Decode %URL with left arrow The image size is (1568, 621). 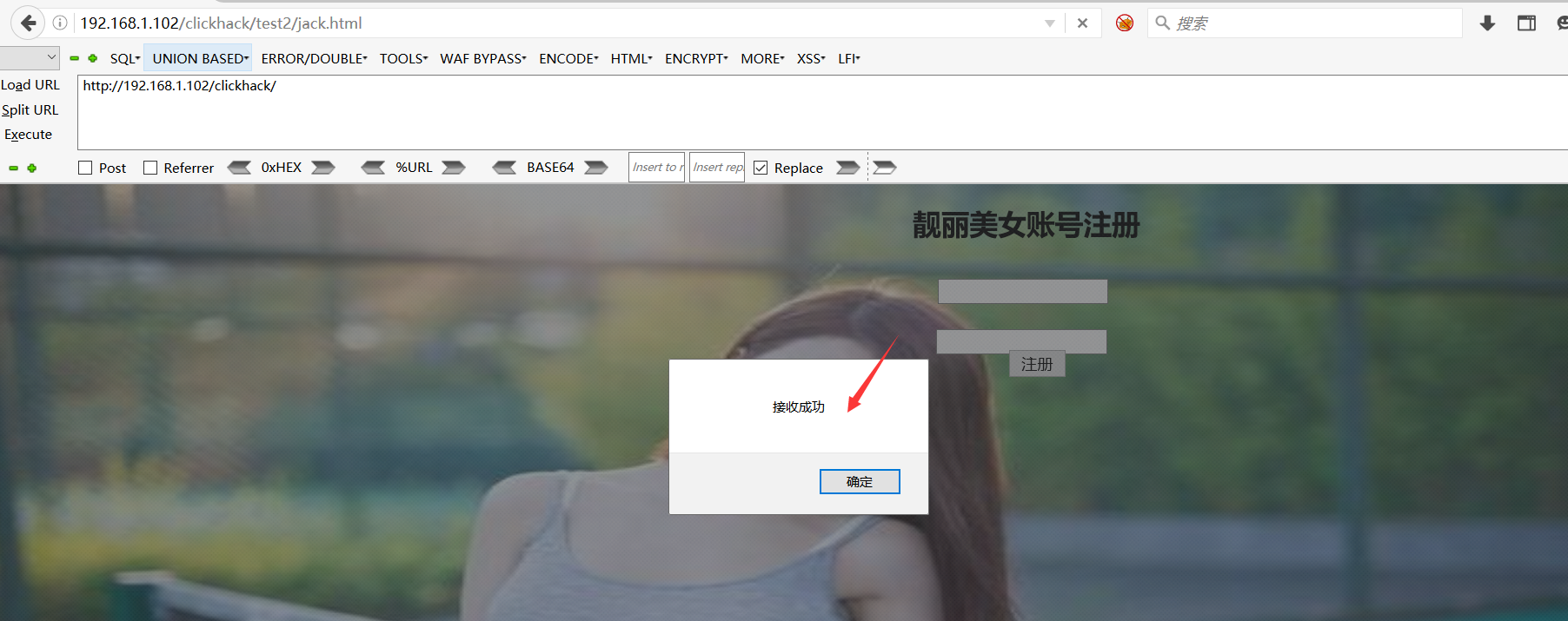(373, 168)
